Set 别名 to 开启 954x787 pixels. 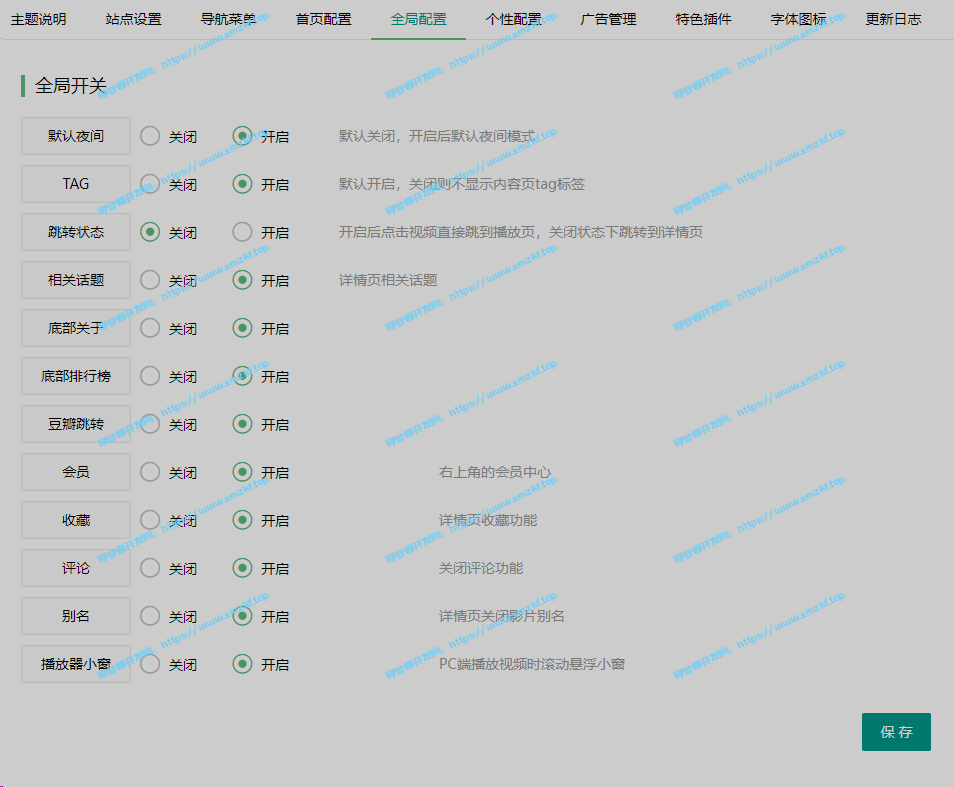[x=242, y=616]
